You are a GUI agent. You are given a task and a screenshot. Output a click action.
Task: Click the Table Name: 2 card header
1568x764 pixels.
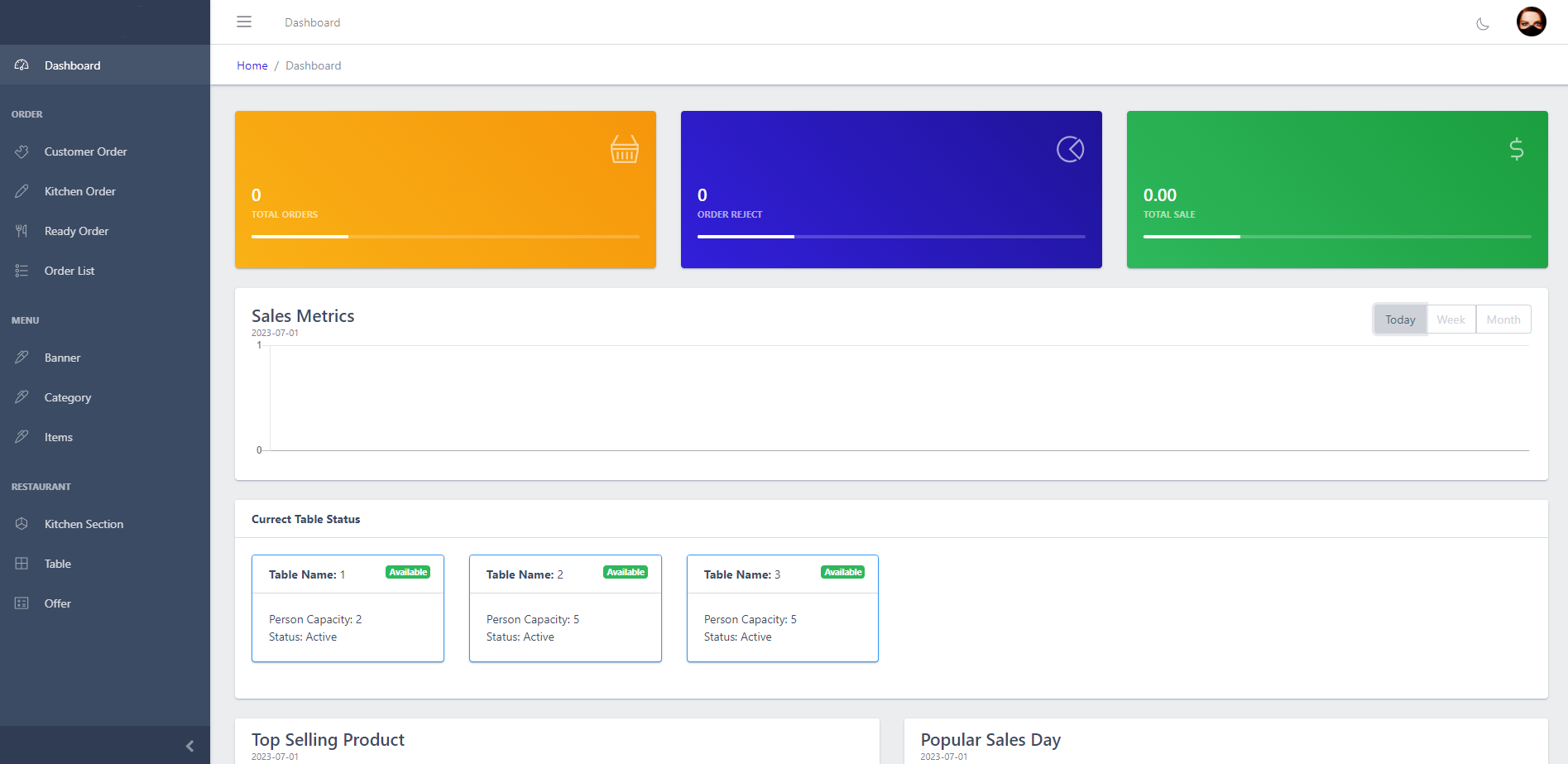coord(565,574)
